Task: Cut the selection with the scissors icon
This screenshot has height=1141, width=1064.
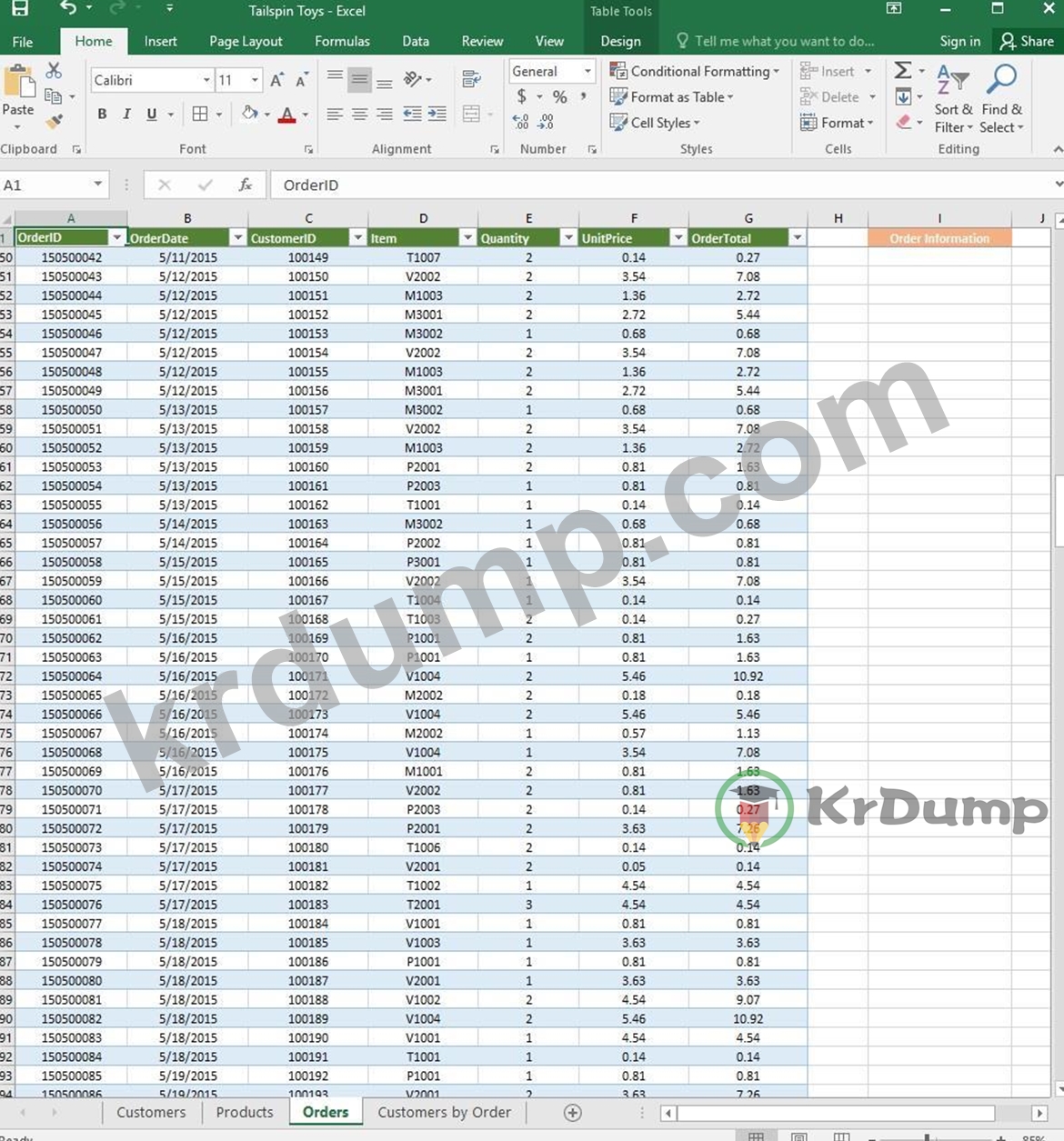Action: coord(55,70)
